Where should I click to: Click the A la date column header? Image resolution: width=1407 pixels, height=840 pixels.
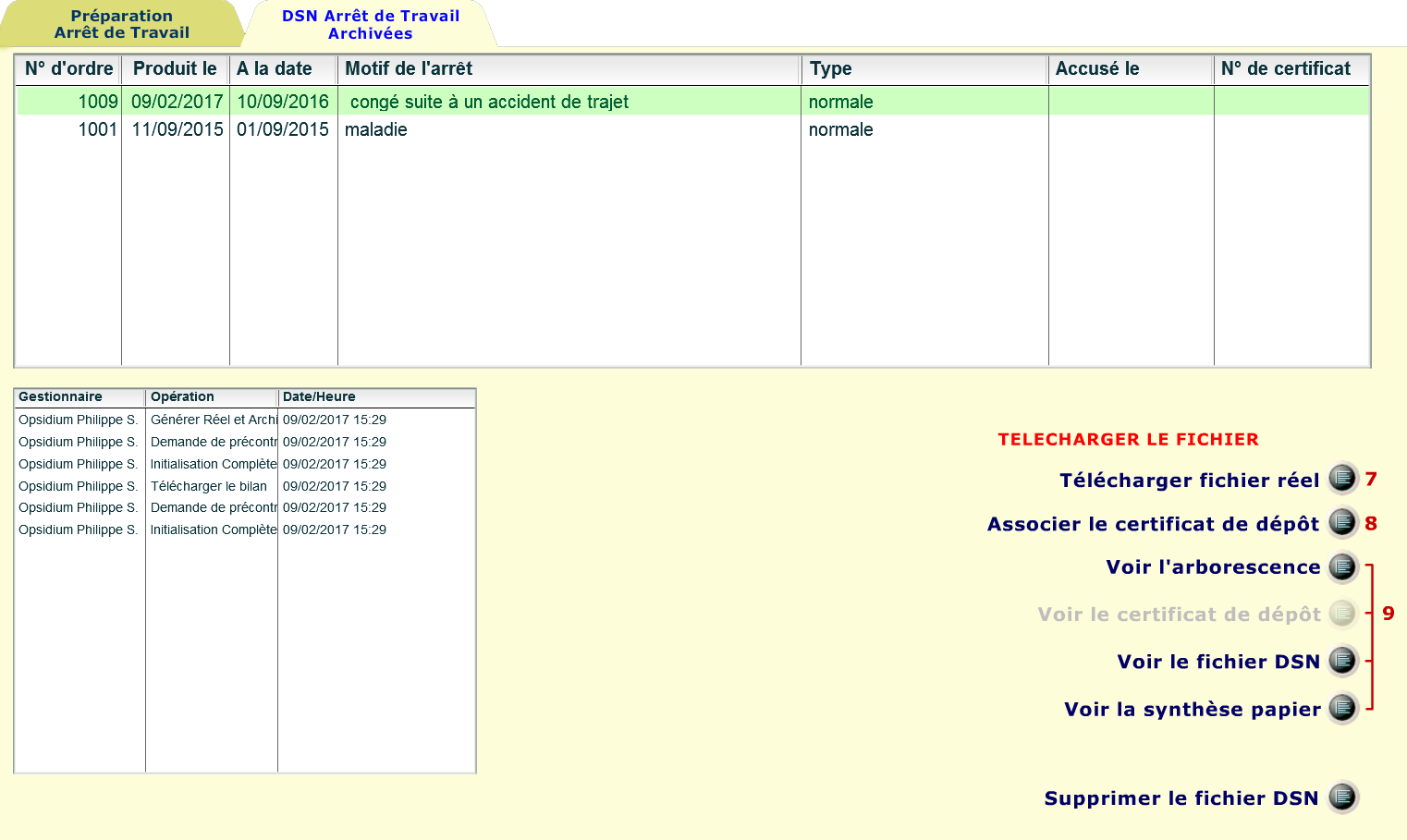[x=283, y=69]
